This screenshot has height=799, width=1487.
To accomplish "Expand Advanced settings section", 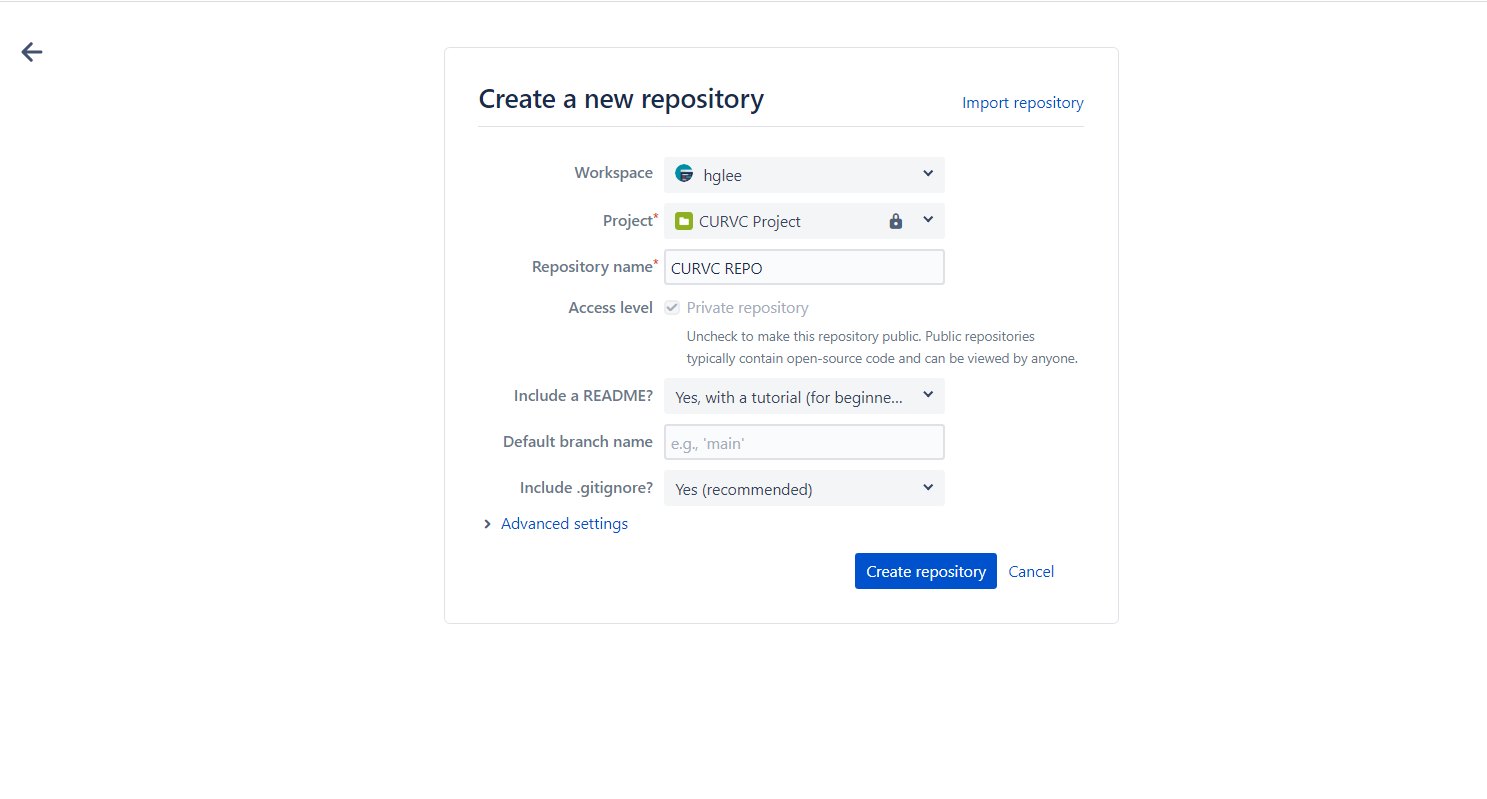I will click(x=564, y=524).
